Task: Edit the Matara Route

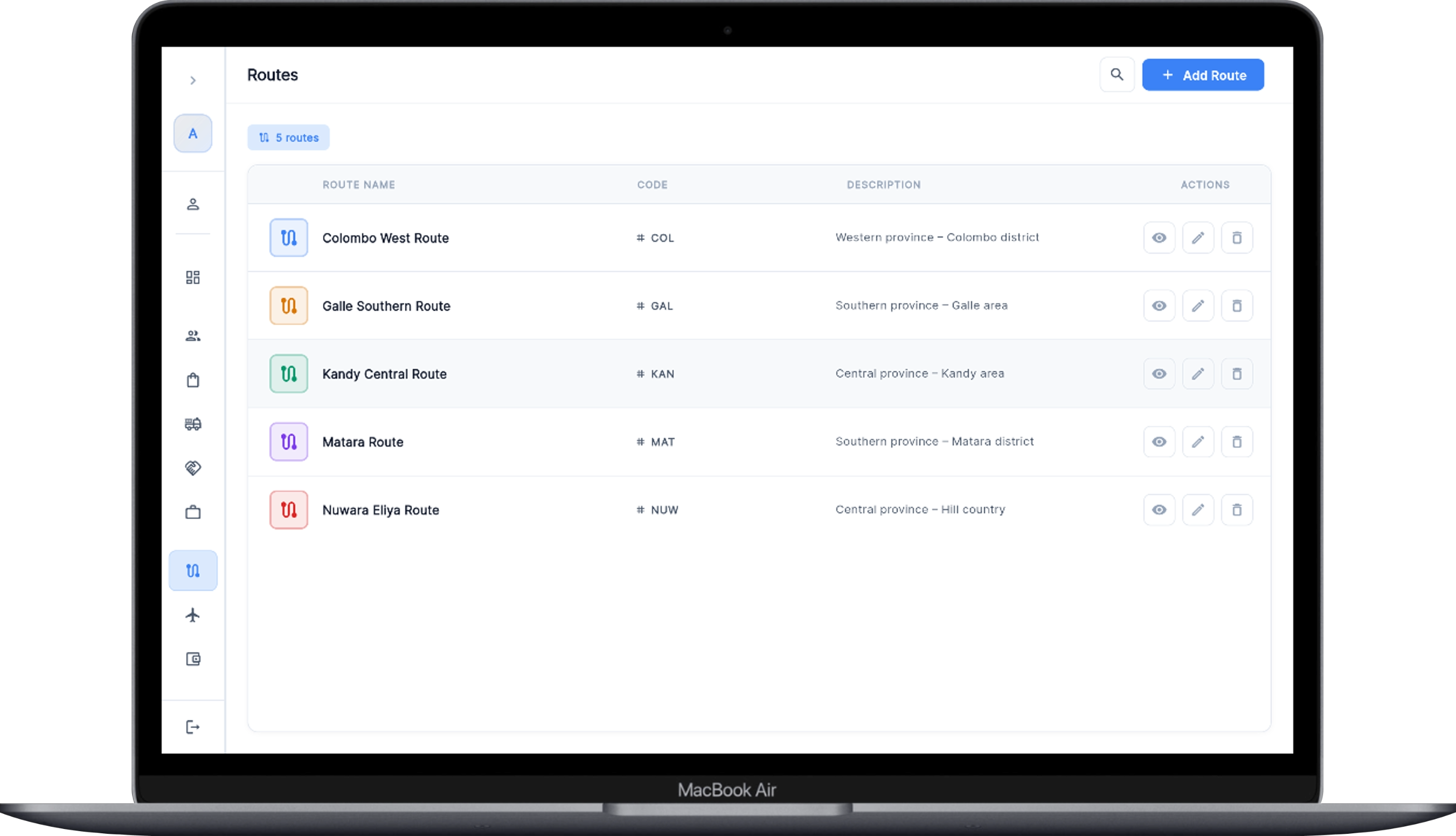Action: pyautogui.click(x=1198, y=442)
